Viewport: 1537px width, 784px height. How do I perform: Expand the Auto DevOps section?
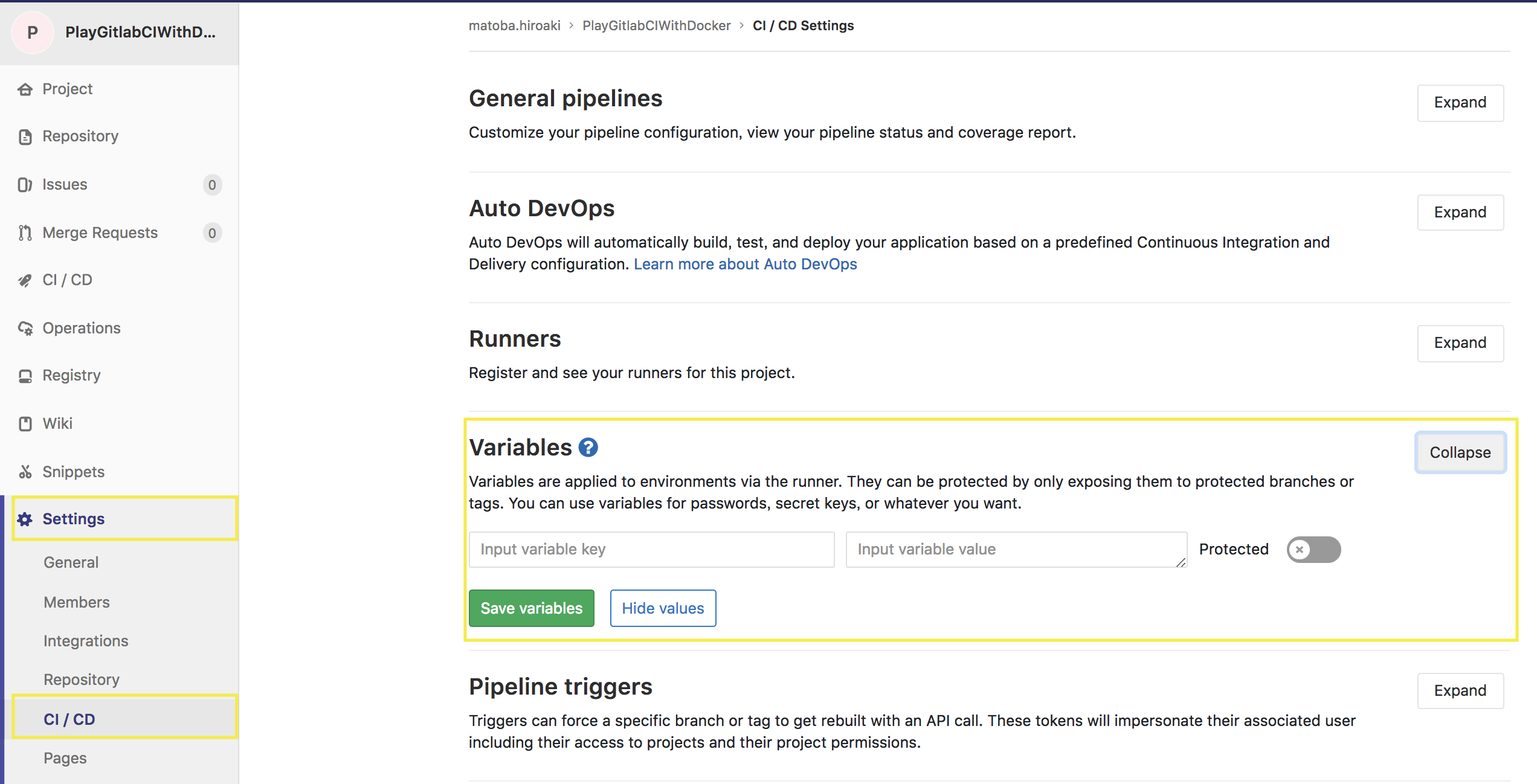[1460, 213]
